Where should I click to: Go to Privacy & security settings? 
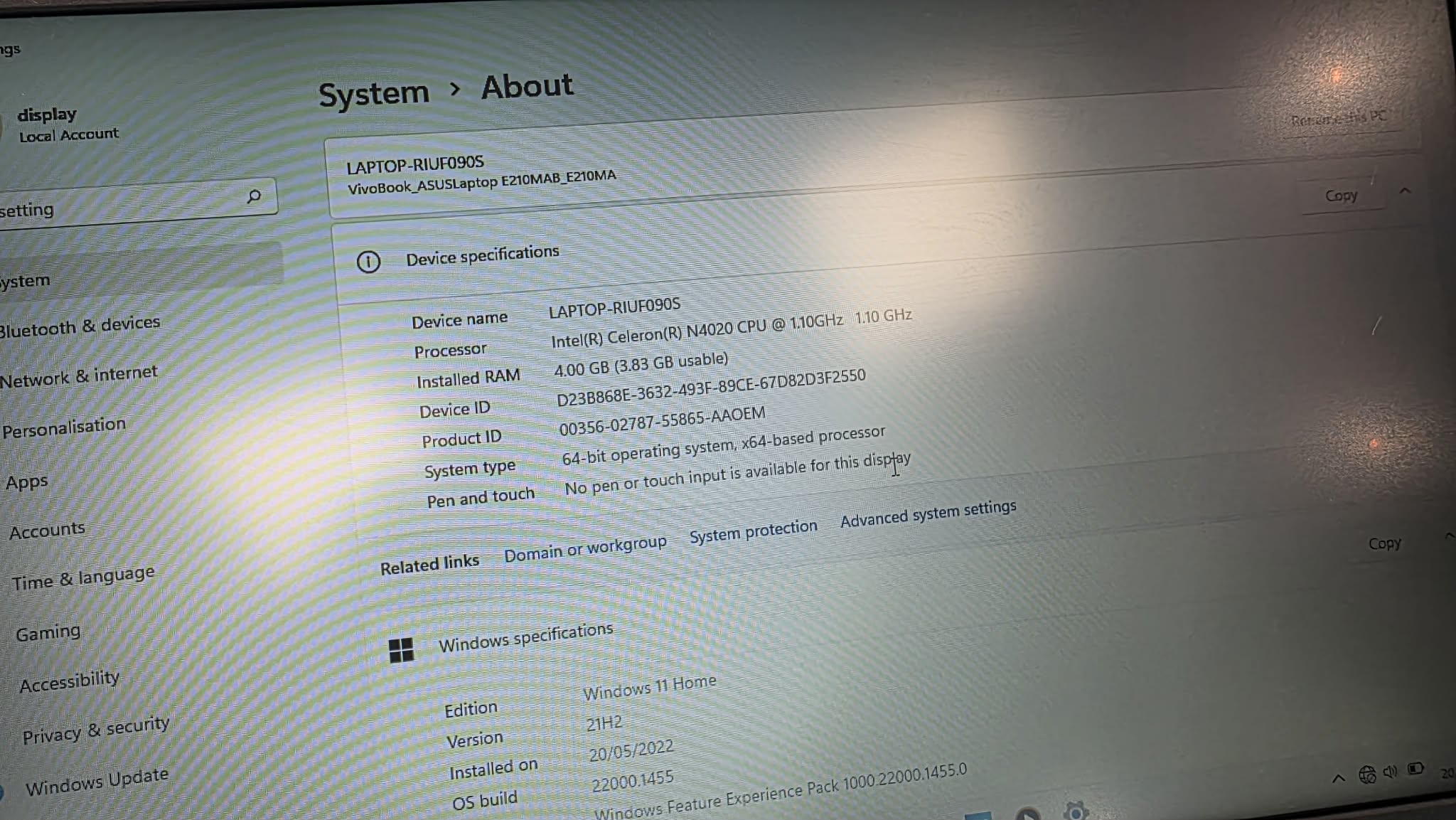pos(95,730)
